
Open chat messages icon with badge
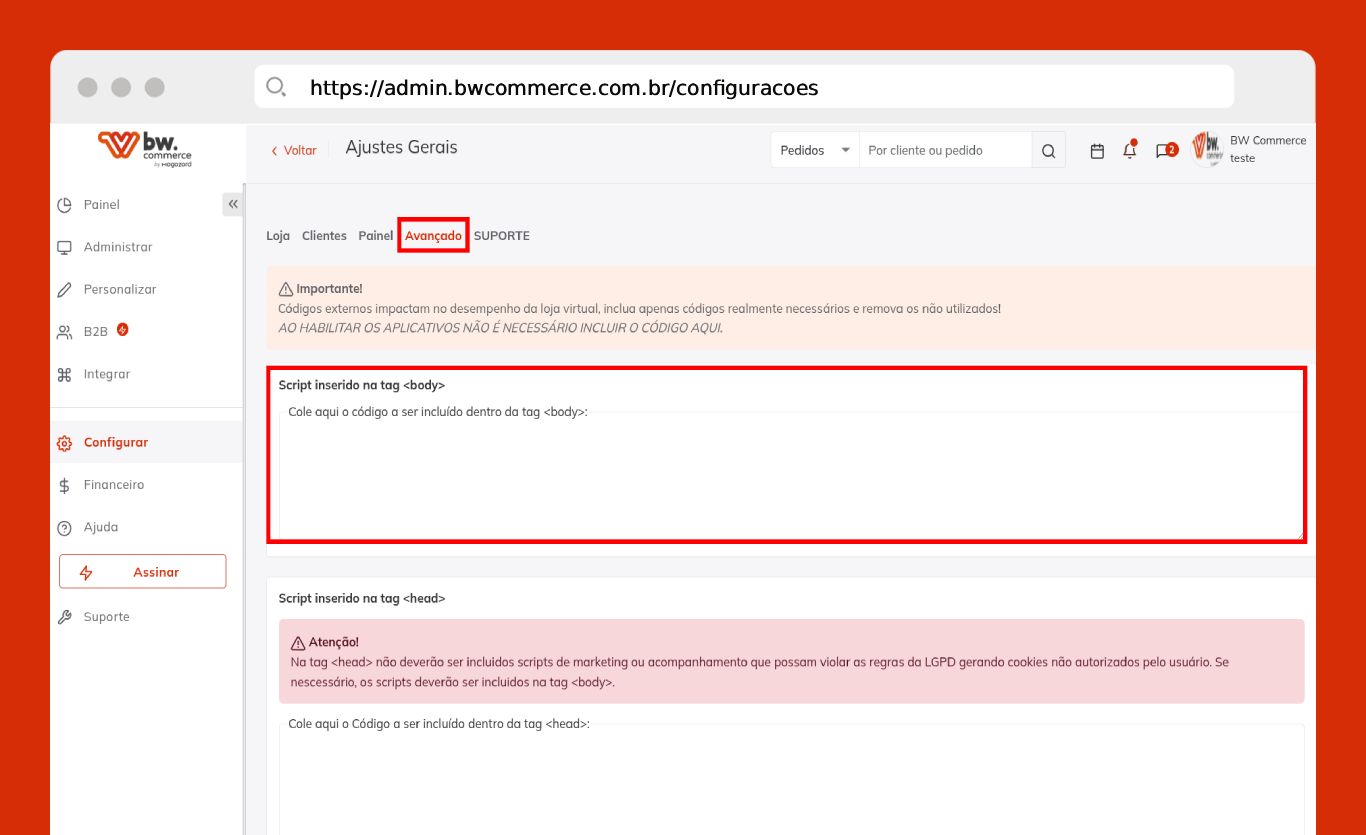[x=1164, y=151]
